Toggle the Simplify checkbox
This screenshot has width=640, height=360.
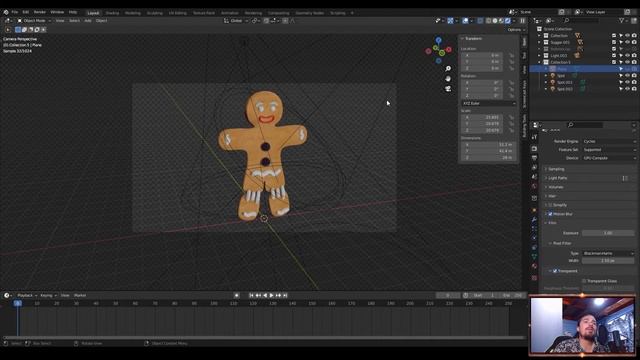tap(550, 205)
